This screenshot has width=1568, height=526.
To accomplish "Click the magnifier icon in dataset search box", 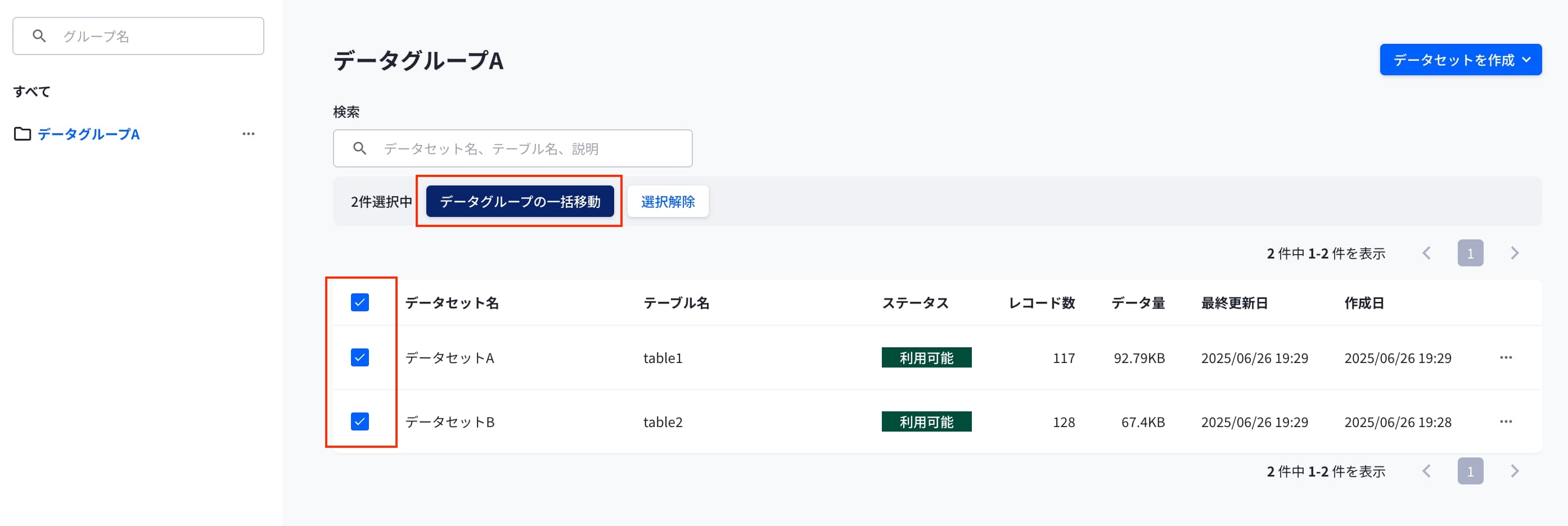I will tap(360, 148).
